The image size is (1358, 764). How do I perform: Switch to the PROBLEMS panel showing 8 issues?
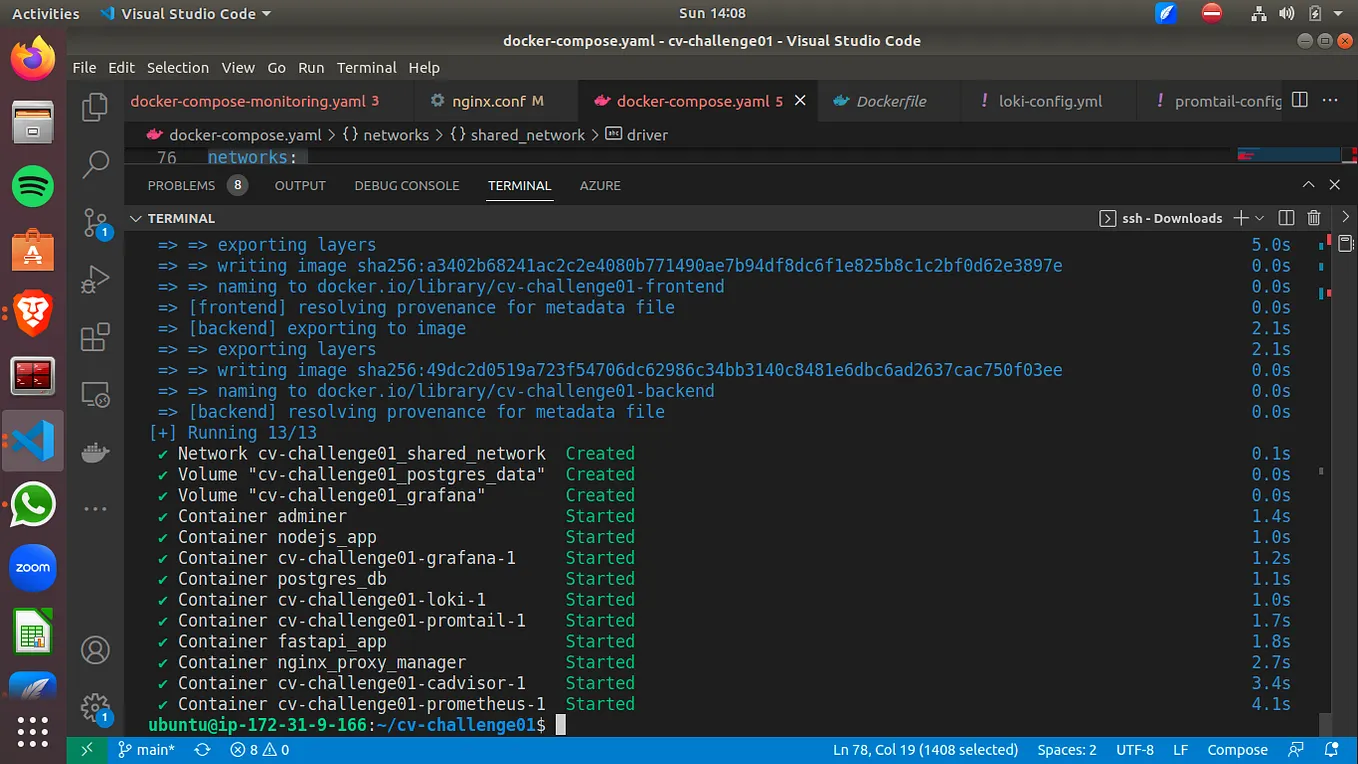click(181, 185)
